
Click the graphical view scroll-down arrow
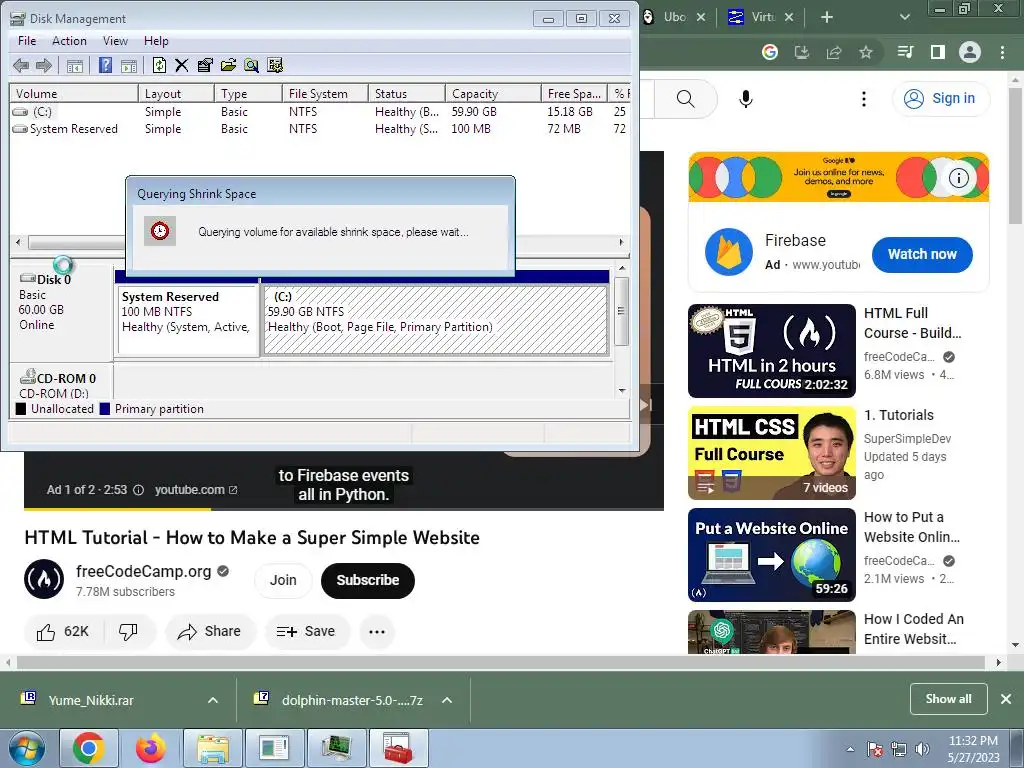[x=622, y=391]
